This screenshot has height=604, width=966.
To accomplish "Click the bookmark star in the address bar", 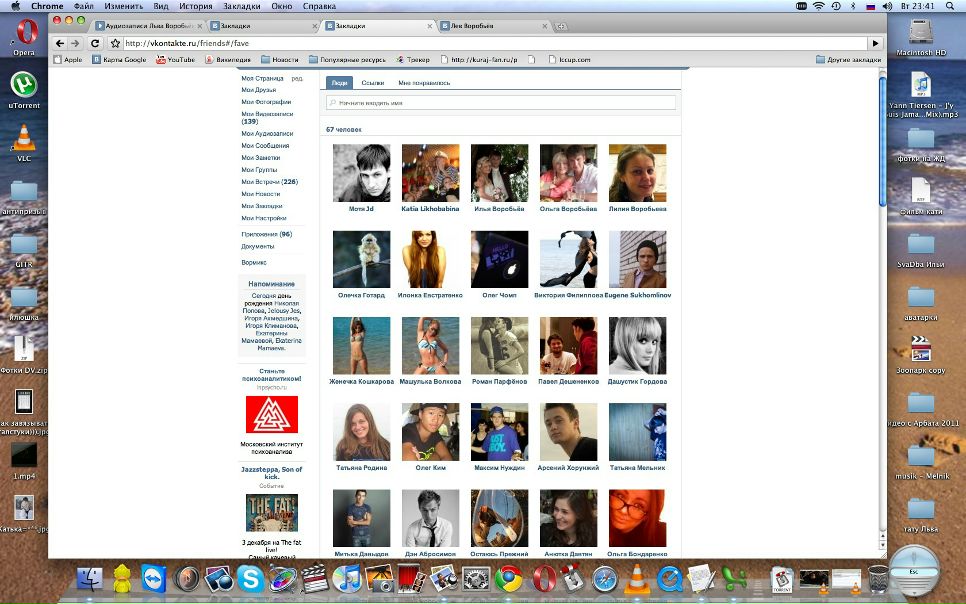I will point(116,44).
